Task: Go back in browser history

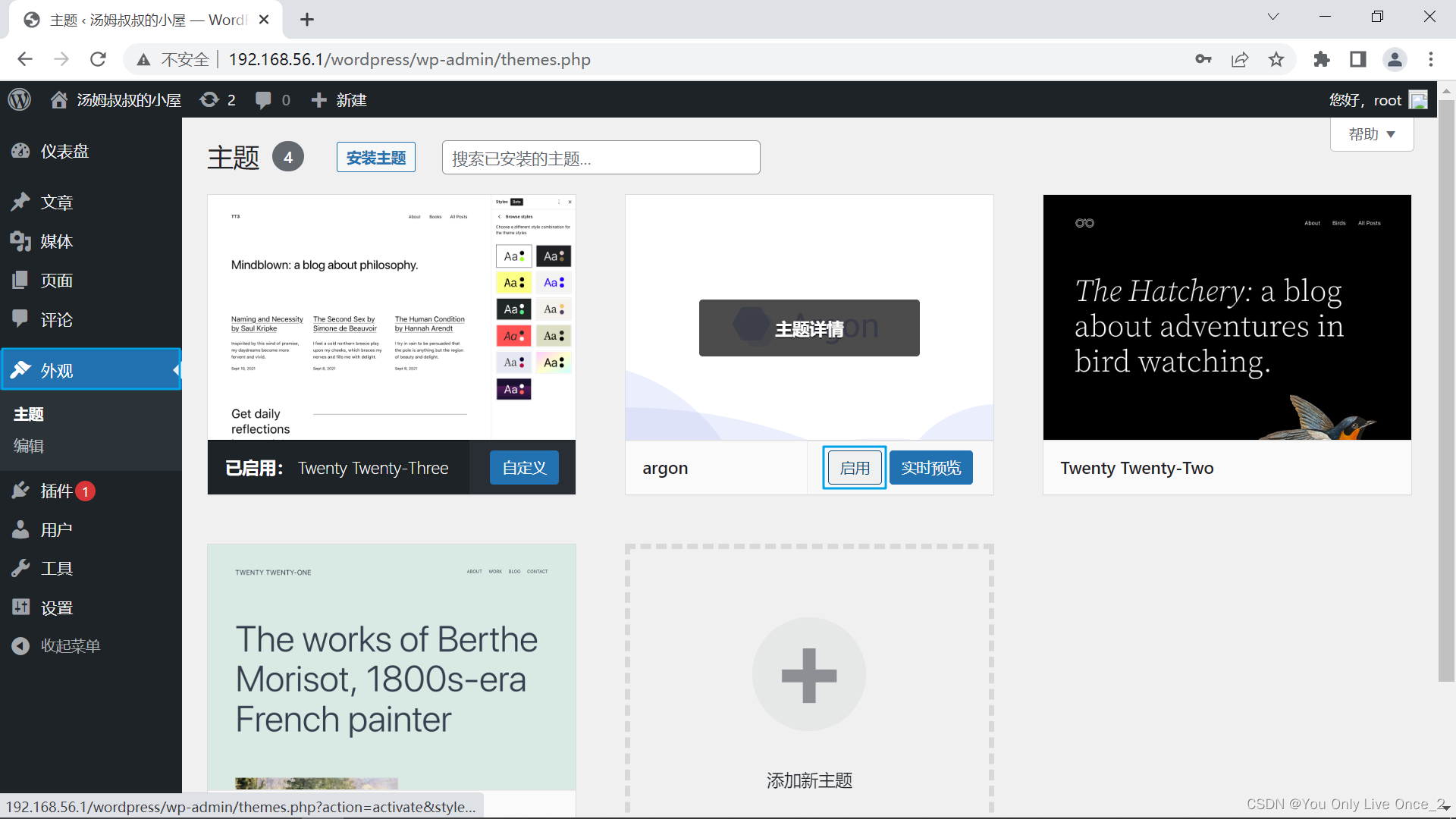Action: tap(25, 59)
